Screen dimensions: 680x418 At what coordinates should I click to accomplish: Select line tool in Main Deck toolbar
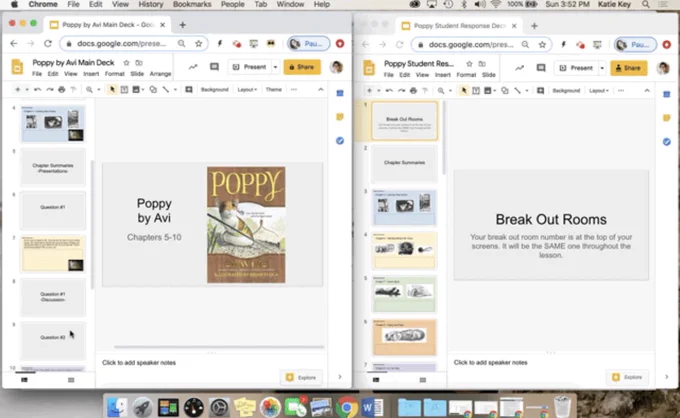click(166, 90)
